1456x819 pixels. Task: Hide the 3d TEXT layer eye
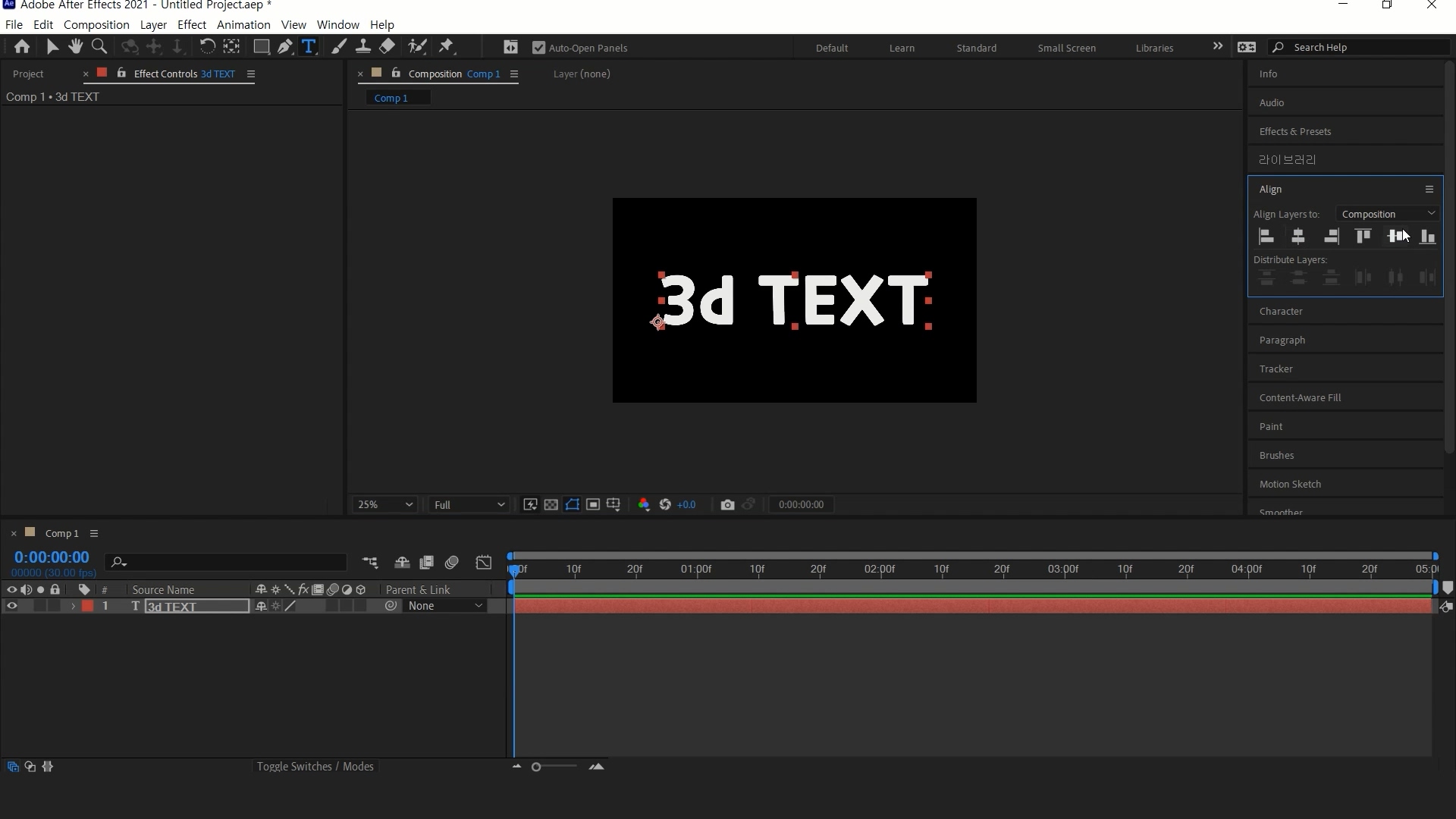pyautogui.click(x=11, y=606)
